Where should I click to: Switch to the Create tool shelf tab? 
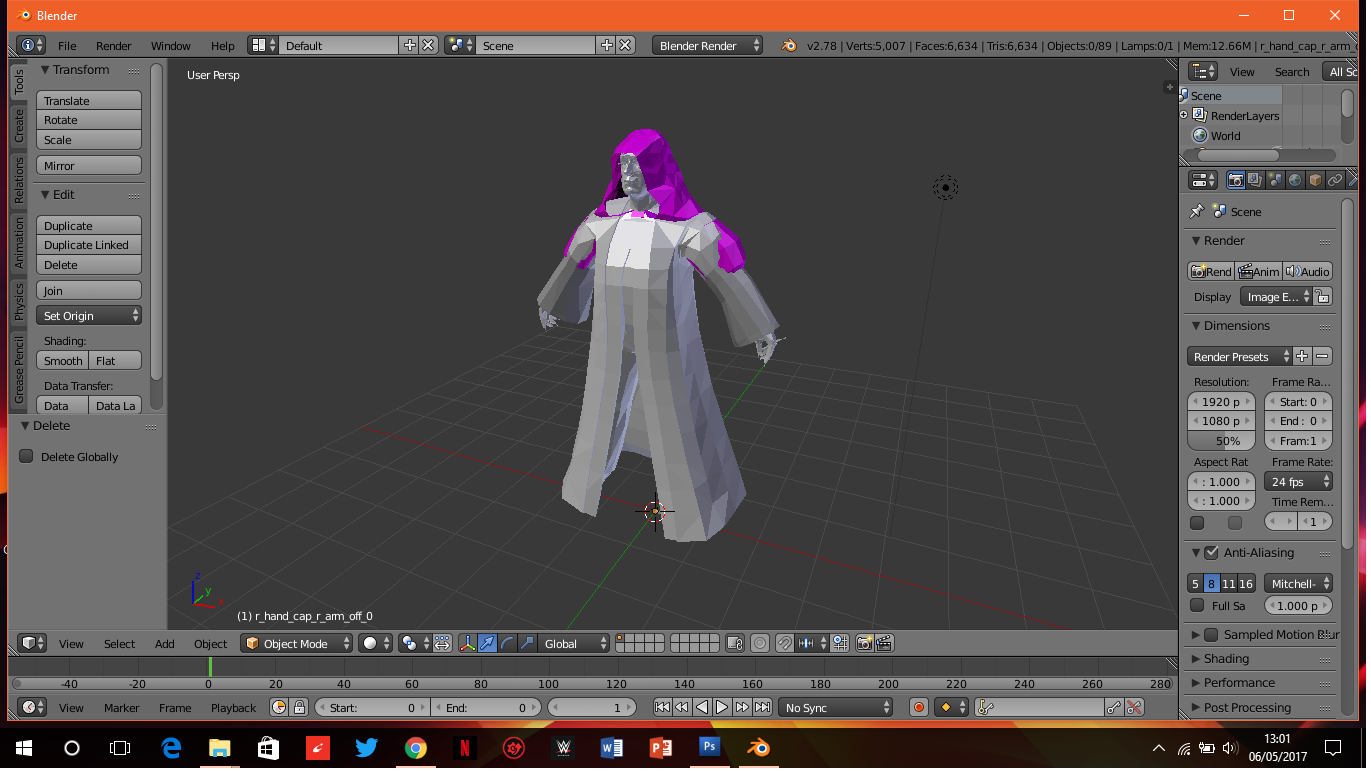pos(19,126)
